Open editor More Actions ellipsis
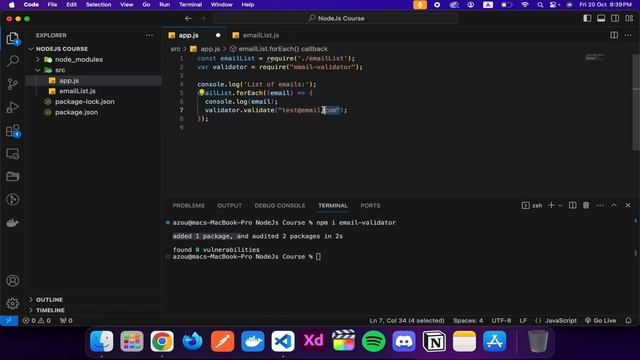This screenshot has width=640, height=360. 628,35
